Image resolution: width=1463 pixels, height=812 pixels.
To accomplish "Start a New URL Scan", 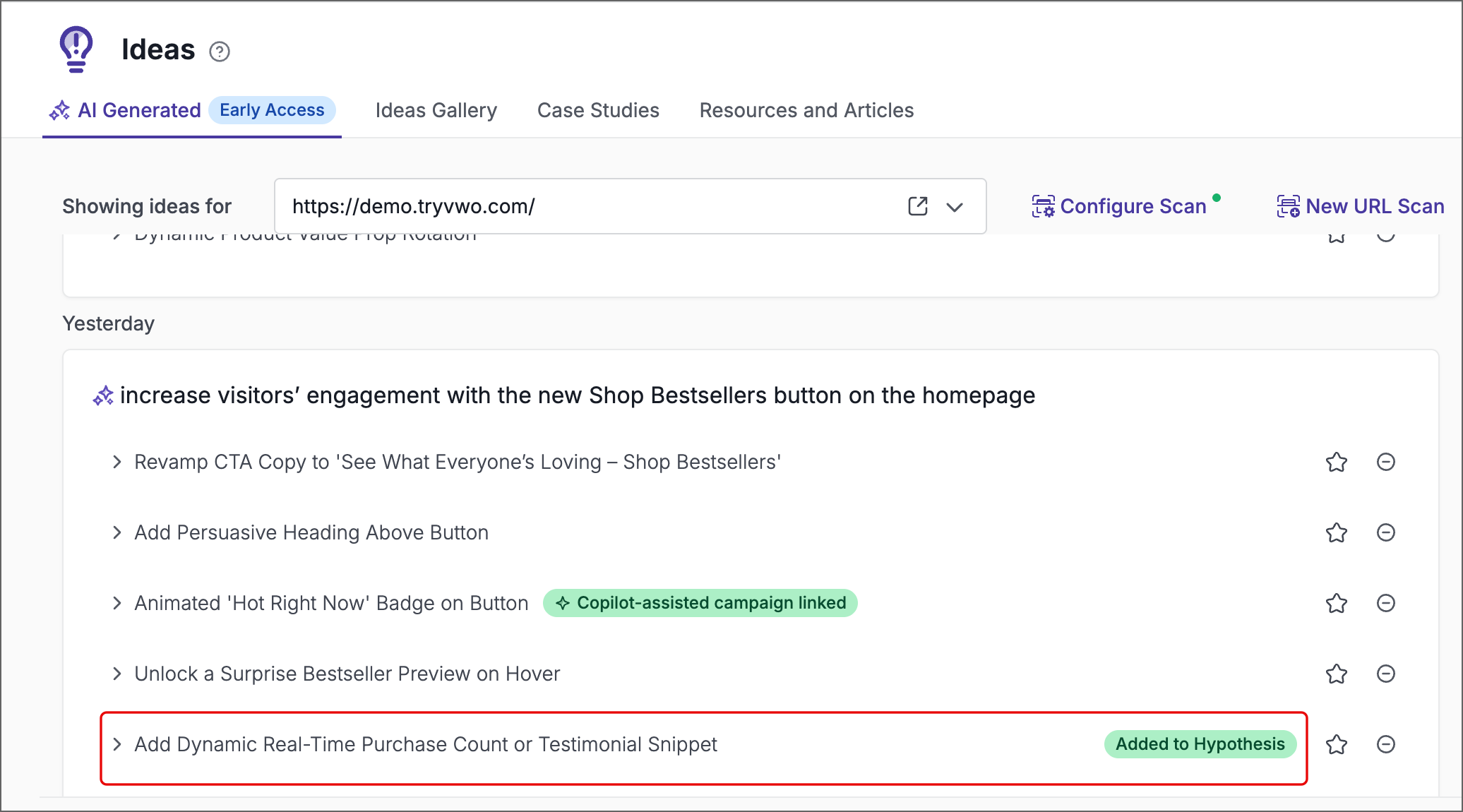I will [1361, 206].
